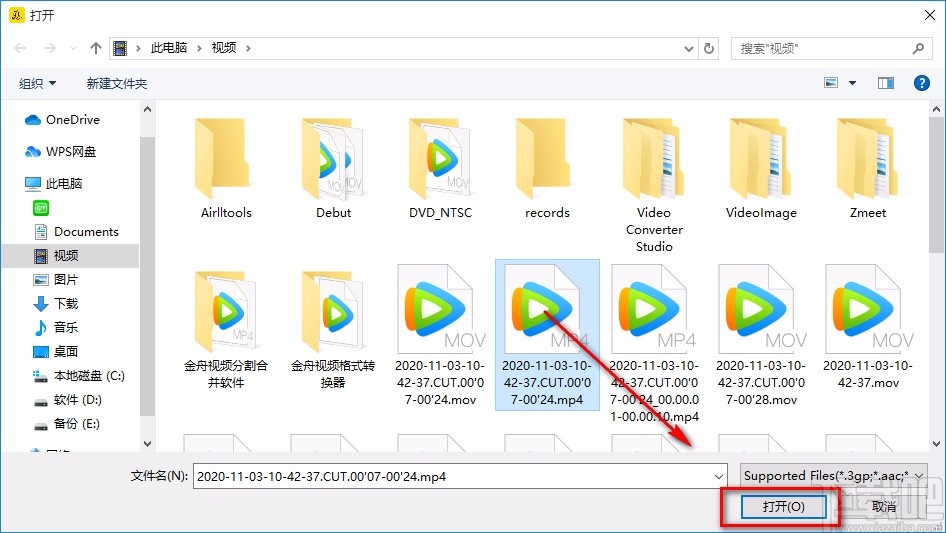
Task: Expand the 文件名 combo dropdown arrow
Action: point(719,476)
